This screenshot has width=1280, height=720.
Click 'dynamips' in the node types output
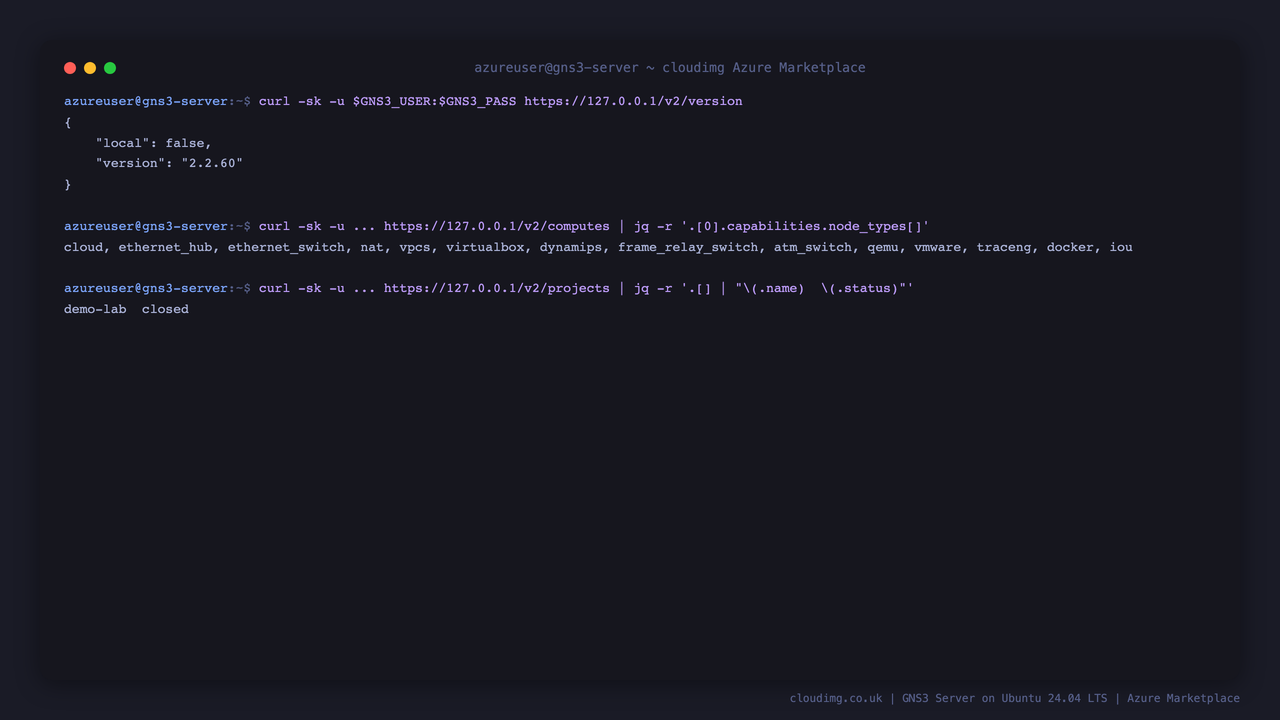point(571,247)
